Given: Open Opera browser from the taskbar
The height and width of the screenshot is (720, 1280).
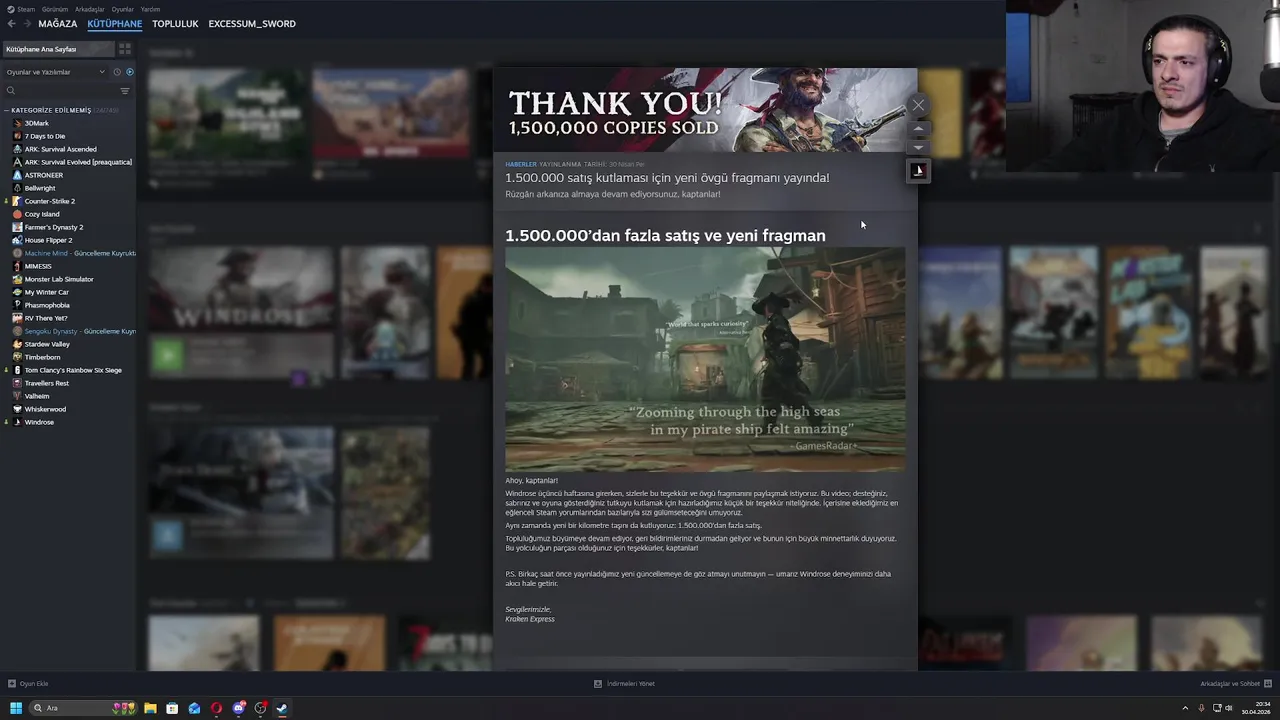Looking at the screenshot, I should 216,708.
